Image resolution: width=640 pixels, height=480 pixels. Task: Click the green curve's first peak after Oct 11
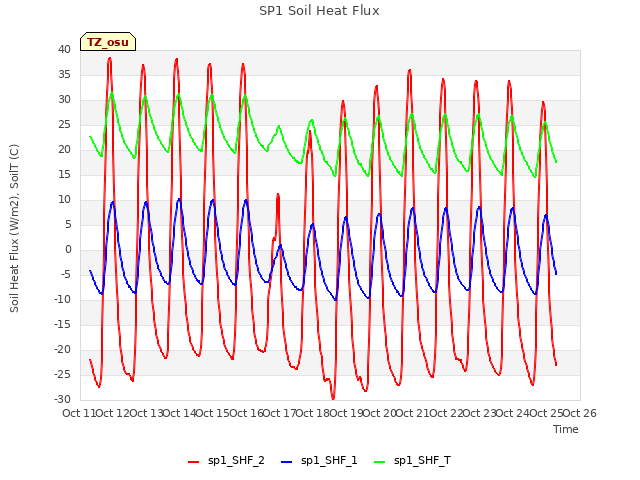pos(112,94)
